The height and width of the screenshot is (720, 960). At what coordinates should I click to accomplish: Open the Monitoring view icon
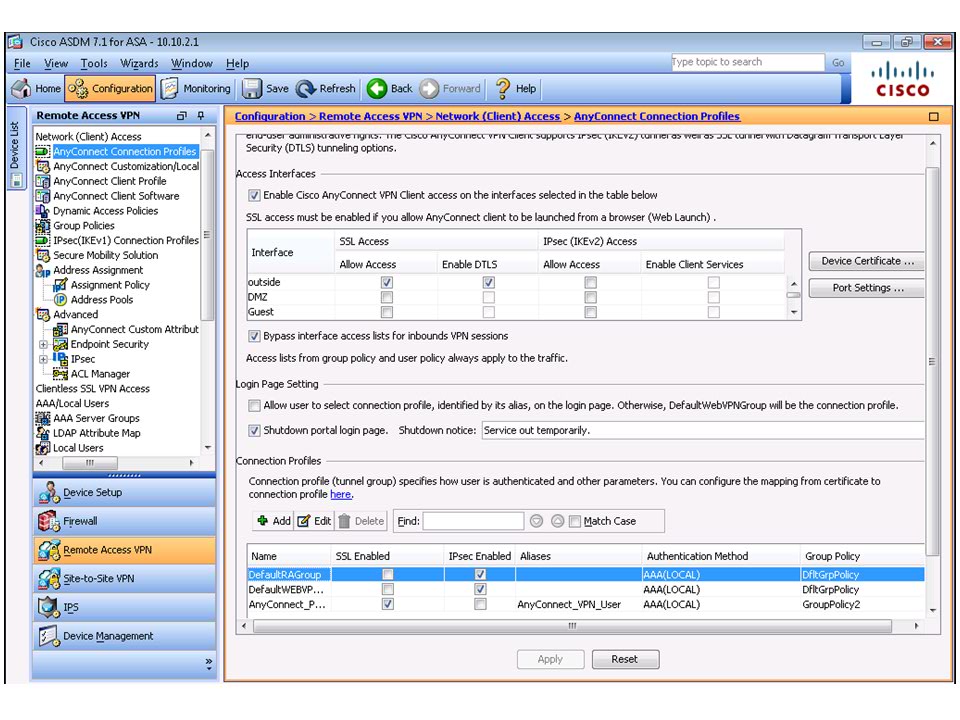pos(170,88)
